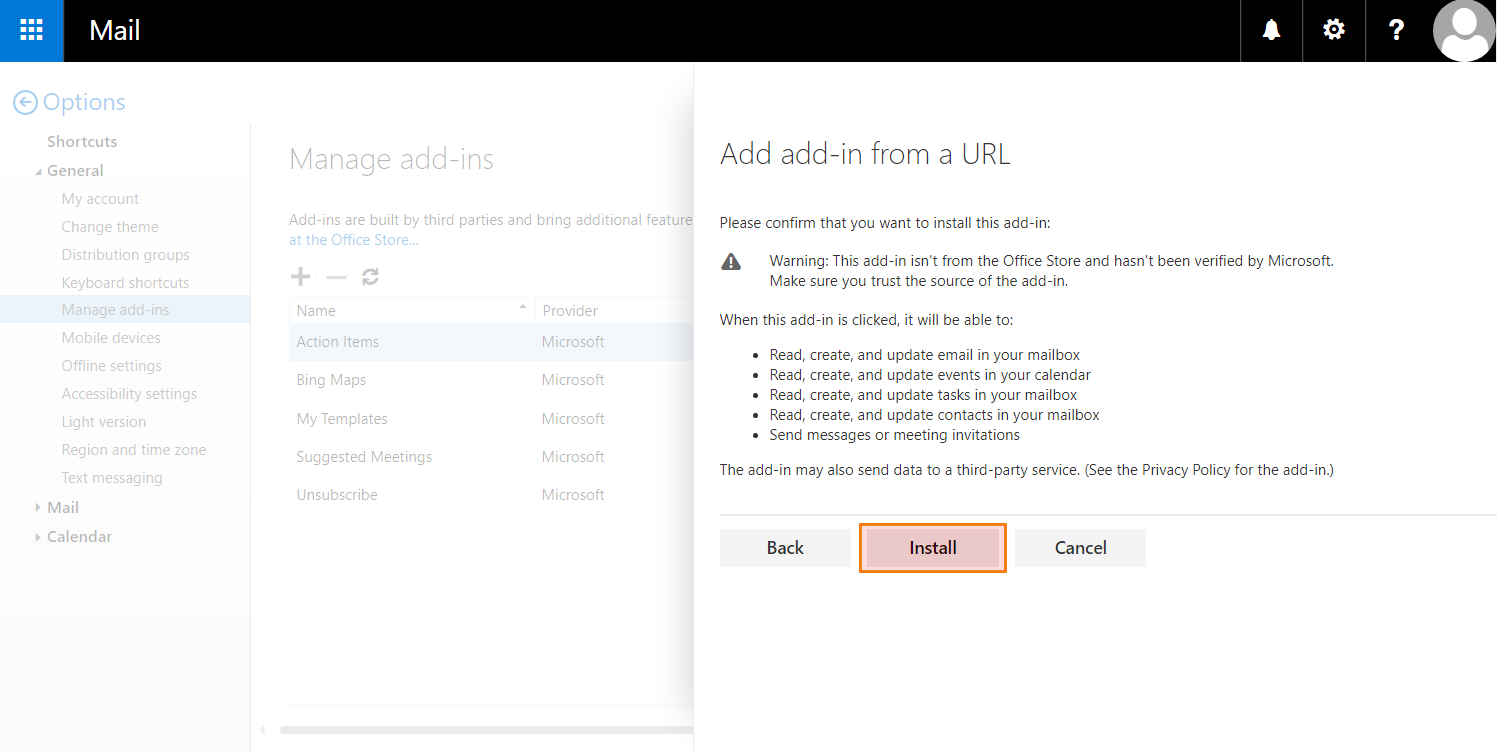Click the Cancel button
This screenshot has height=752, width=1497.
[1080, 548]
